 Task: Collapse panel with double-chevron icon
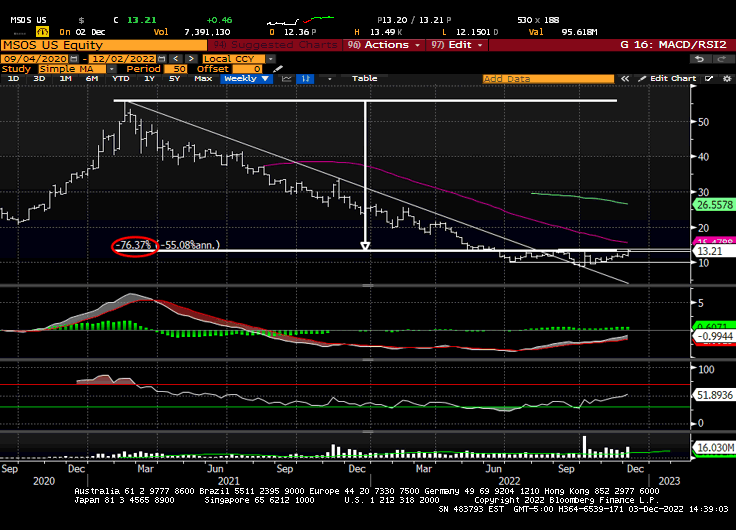point(625,79)
